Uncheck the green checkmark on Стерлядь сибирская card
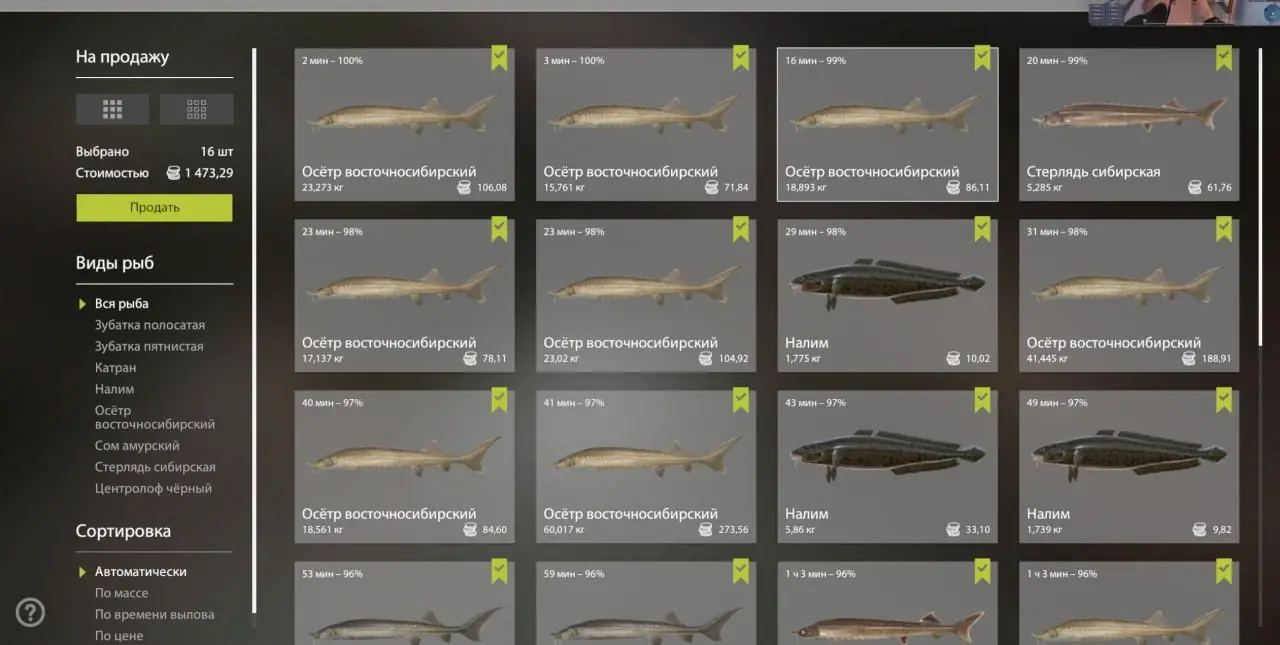The image size is (1280, 645). pos(1224,58)
